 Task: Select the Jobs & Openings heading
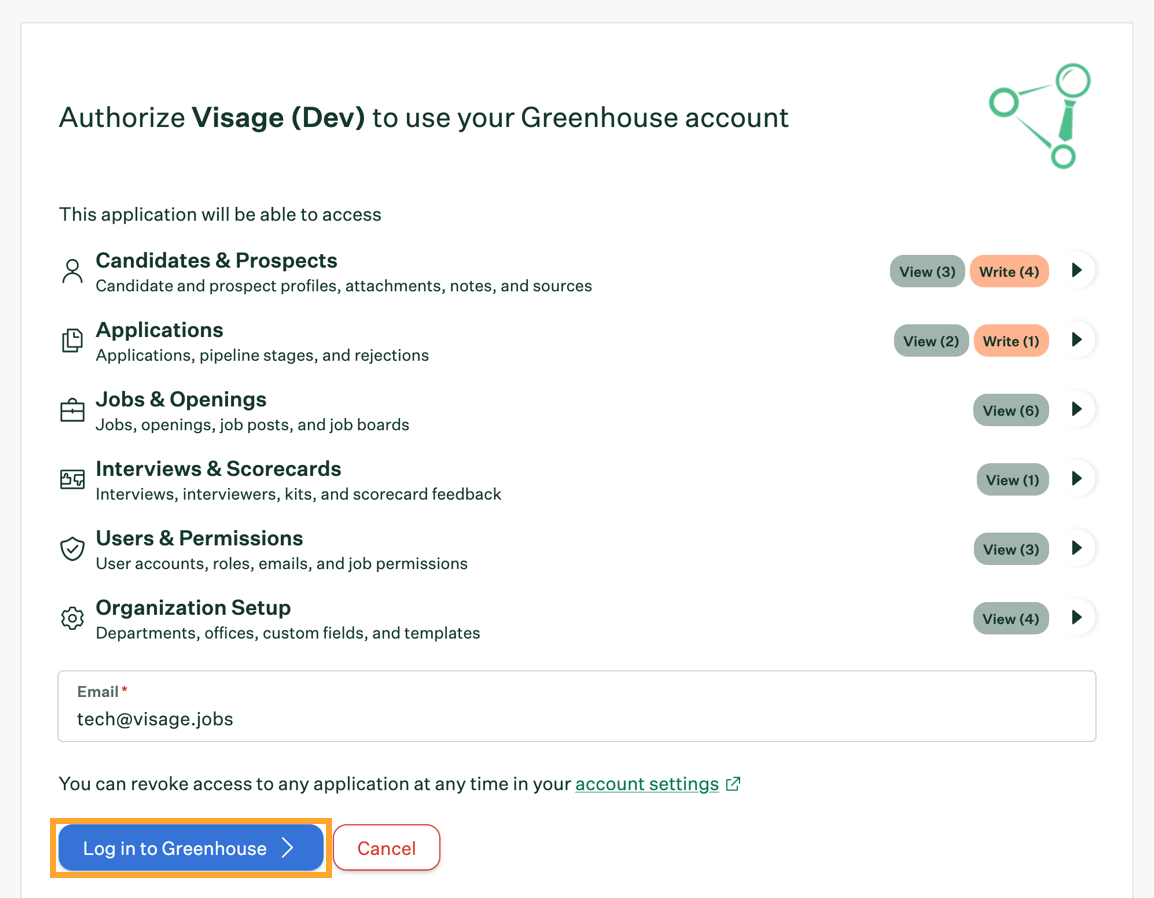[x=181, y=399]
